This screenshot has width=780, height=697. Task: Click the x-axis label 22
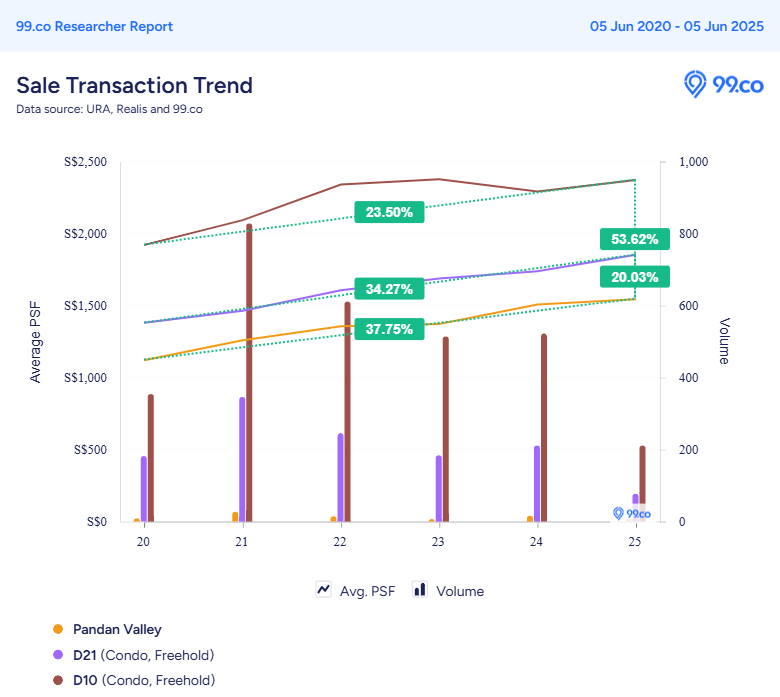pyautogui.click(x=340, y=541)
